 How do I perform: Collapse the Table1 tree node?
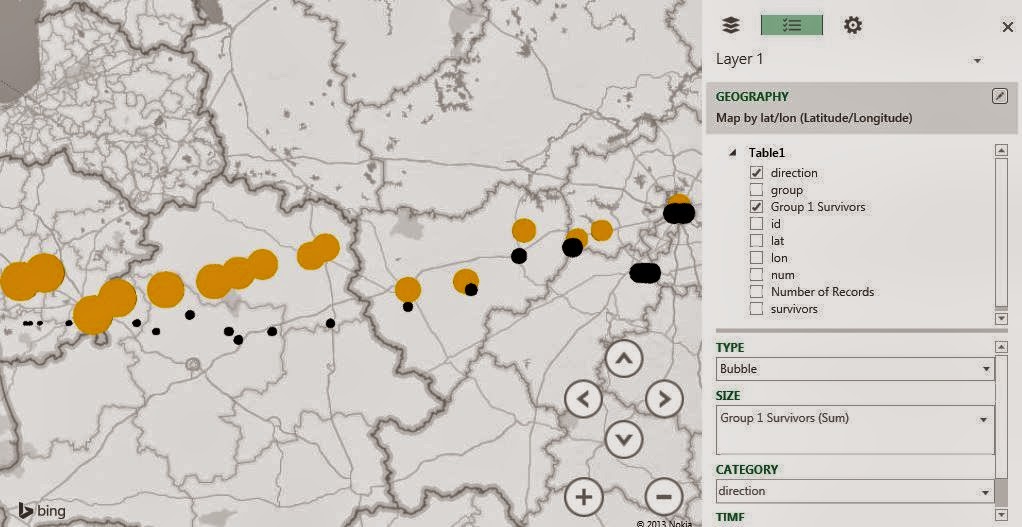pos(733,152)
